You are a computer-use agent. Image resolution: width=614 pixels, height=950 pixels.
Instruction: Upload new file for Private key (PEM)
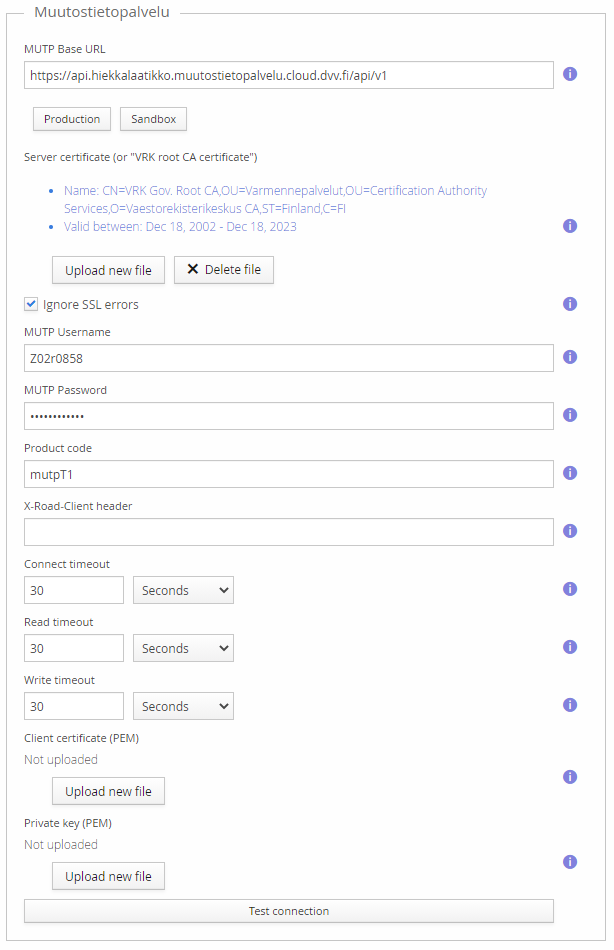(108, 876)
